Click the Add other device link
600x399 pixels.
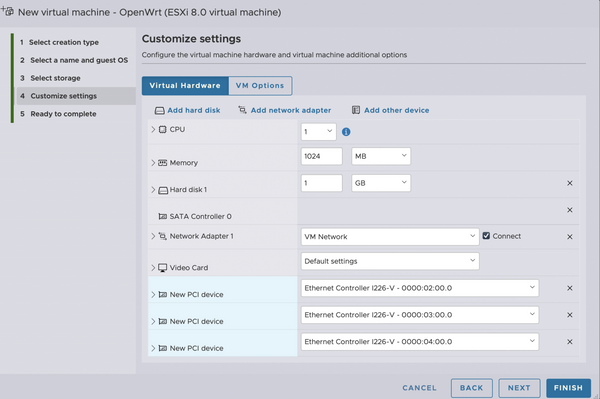(x=396, y=110)
